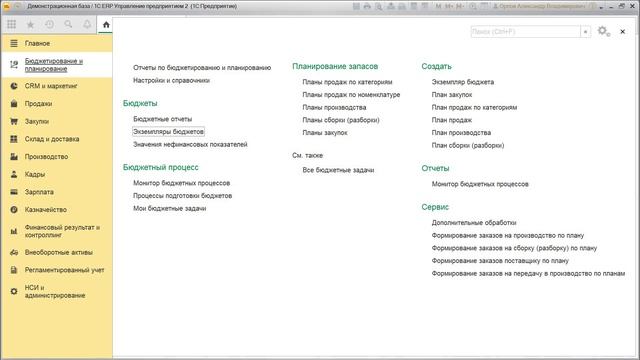Open Финансовый результат и контроллинг section

click(x=57, y=231)
